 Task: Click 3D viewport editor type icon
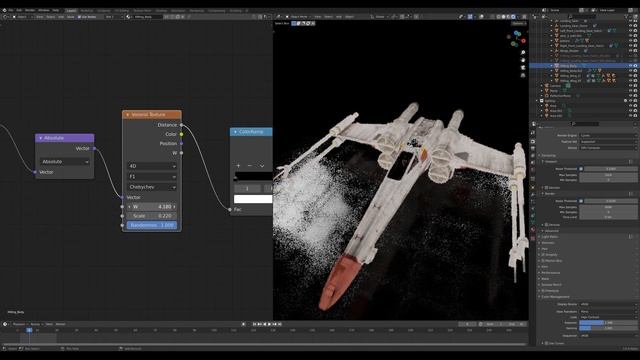[278, 17]
